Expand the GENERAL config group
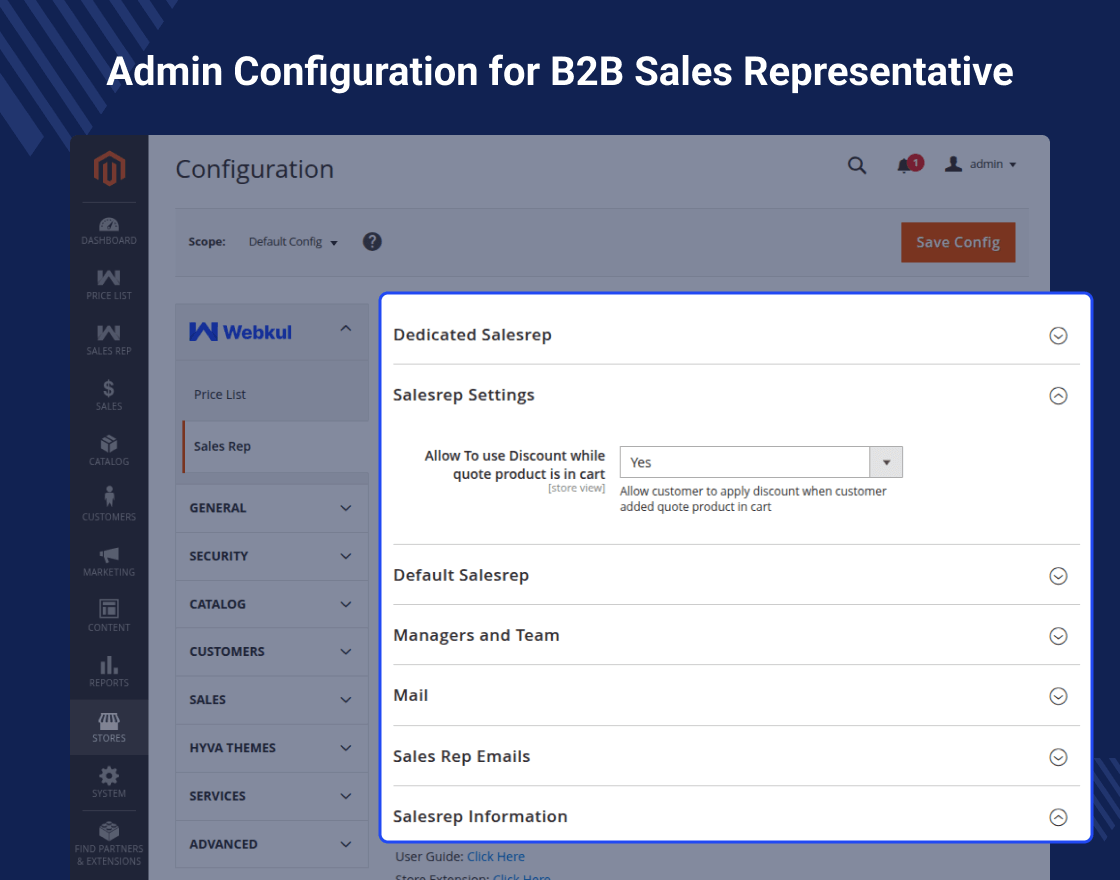Viewport: 1120px width, 880px height. [x=271, y=508]
